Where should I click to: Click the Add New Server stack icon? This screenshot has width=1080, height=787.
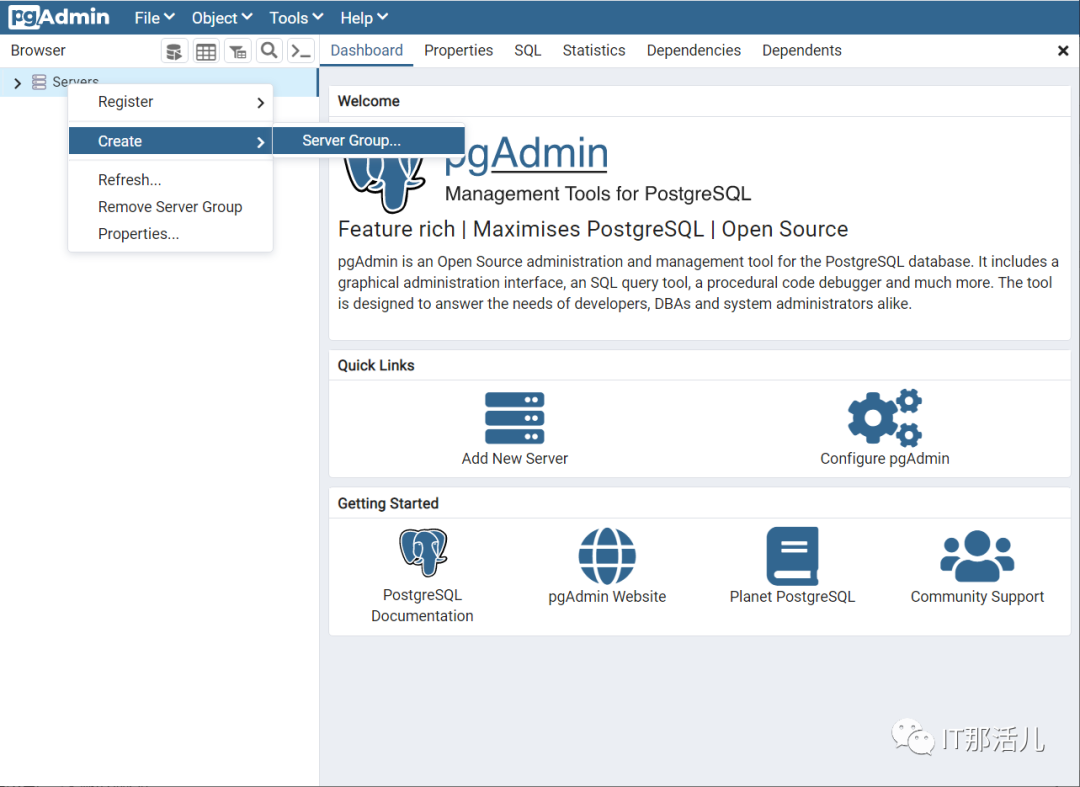point(515,418)
